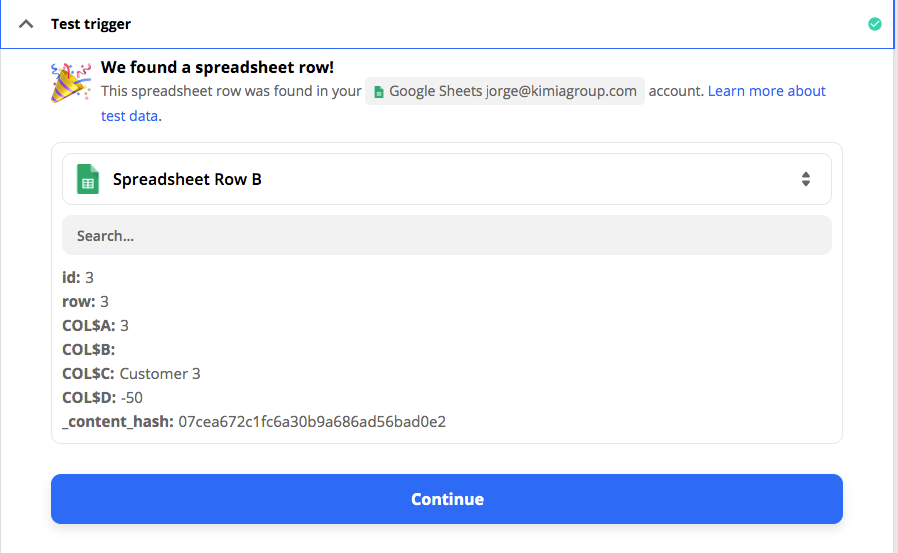This screenshot has height=553, width=898.
Task: Click the We found a spreadsheet row heading
Action: tap(217, 68)
